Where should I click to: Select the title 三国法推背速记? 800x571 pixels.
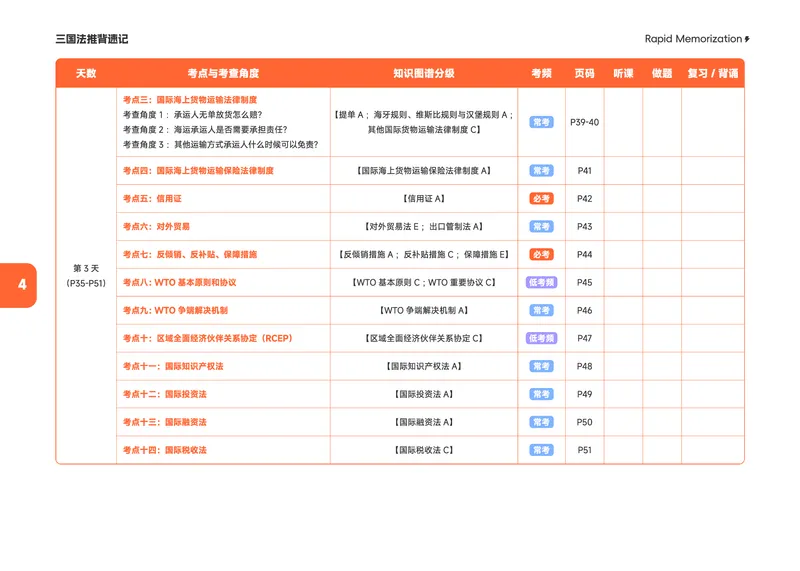click(x=92, y=39)
